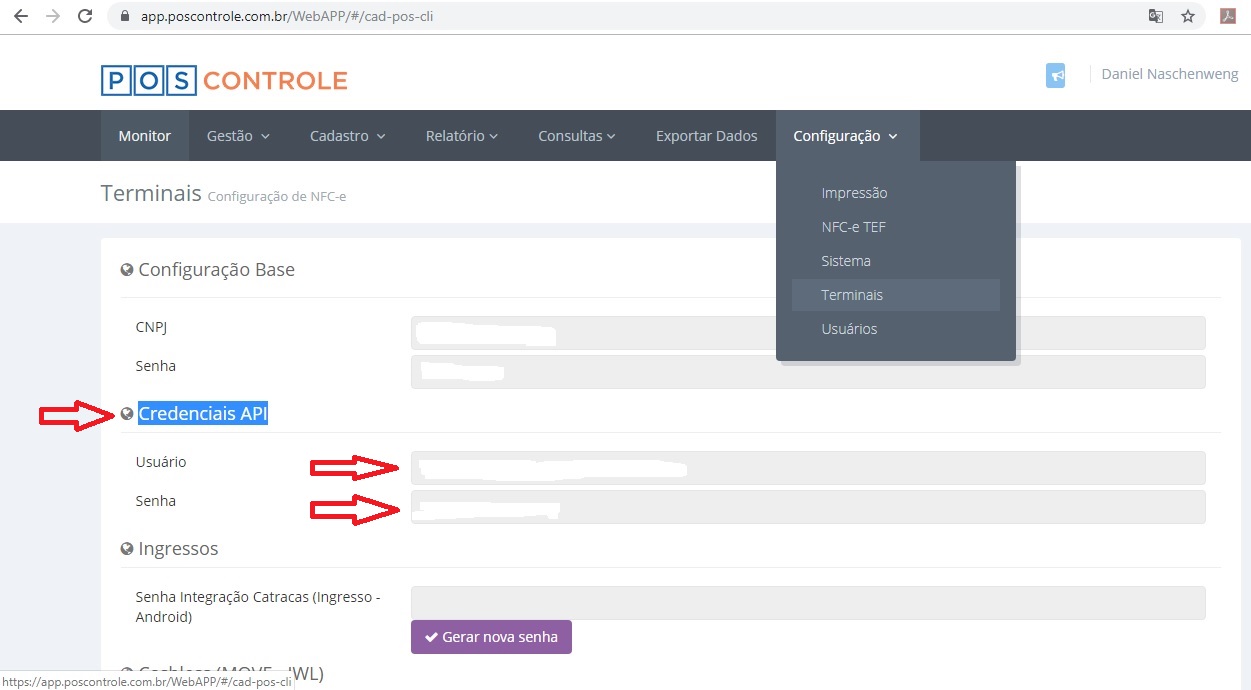Choose Sistema in the Configuração menu

pyautogui.click(x=896, y=261)
